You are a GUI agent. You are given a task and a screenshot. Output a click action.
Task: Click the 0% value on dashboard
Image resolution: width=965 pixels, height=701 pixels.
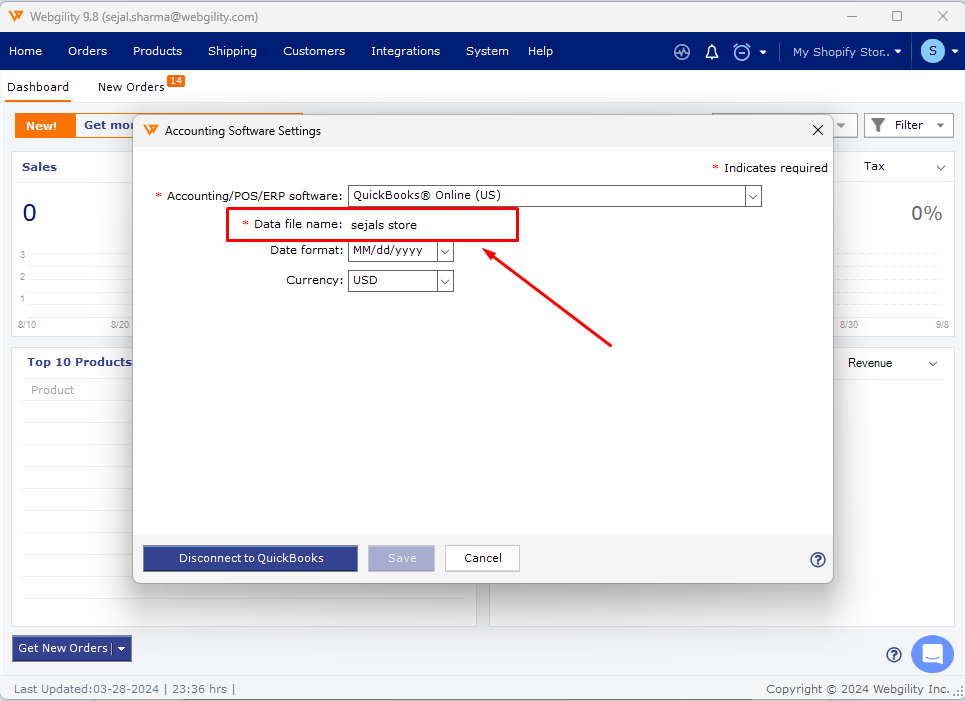pyautogui.click(x=927, y=214)
